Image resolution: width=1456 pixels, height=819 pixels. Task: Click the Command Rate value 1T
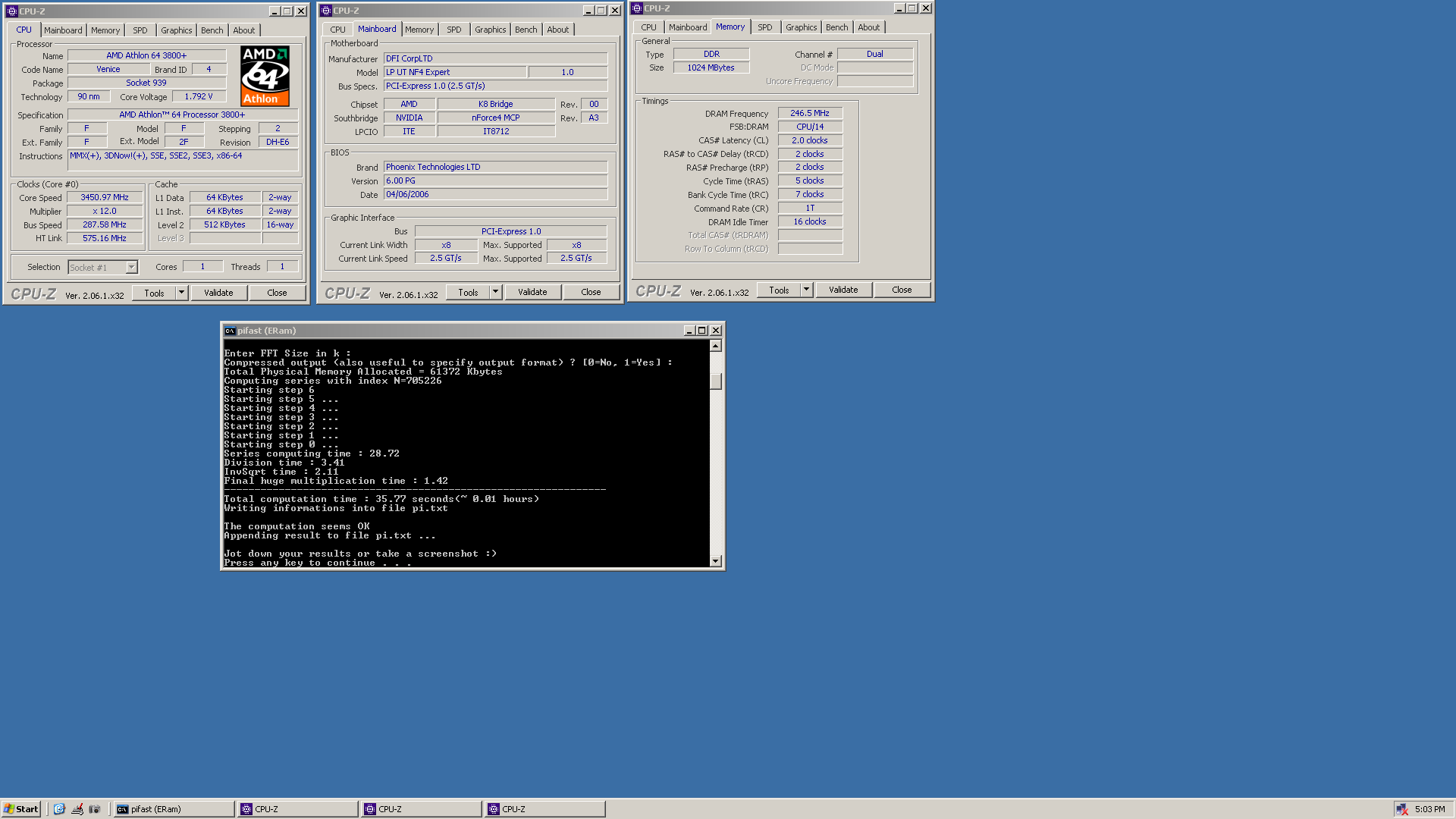pyautogui.click(x=810, y=208)
